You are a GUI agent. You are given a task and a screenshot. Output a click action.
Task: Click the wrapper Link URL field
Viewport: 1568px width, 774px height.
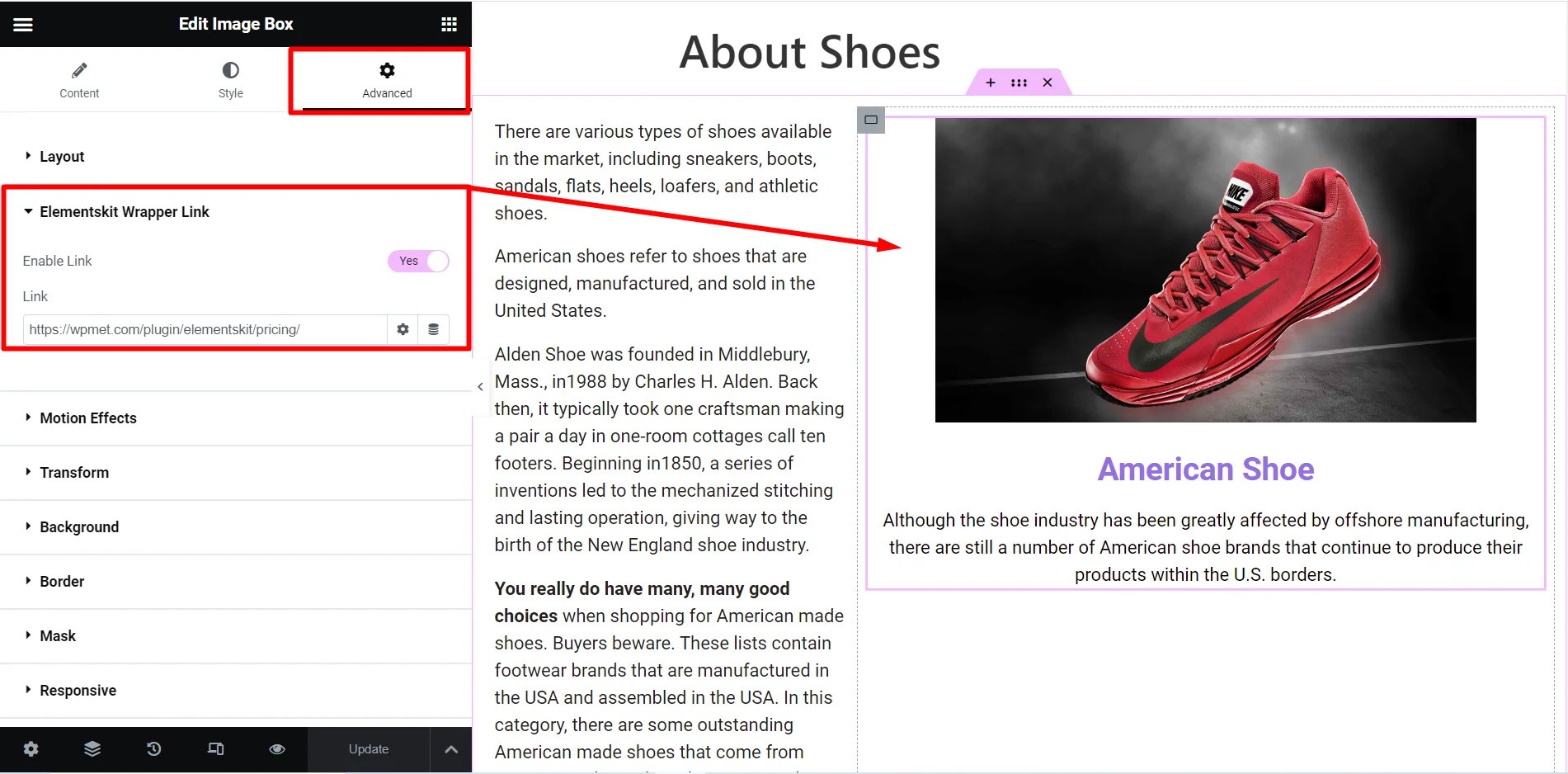click(205, 329)
